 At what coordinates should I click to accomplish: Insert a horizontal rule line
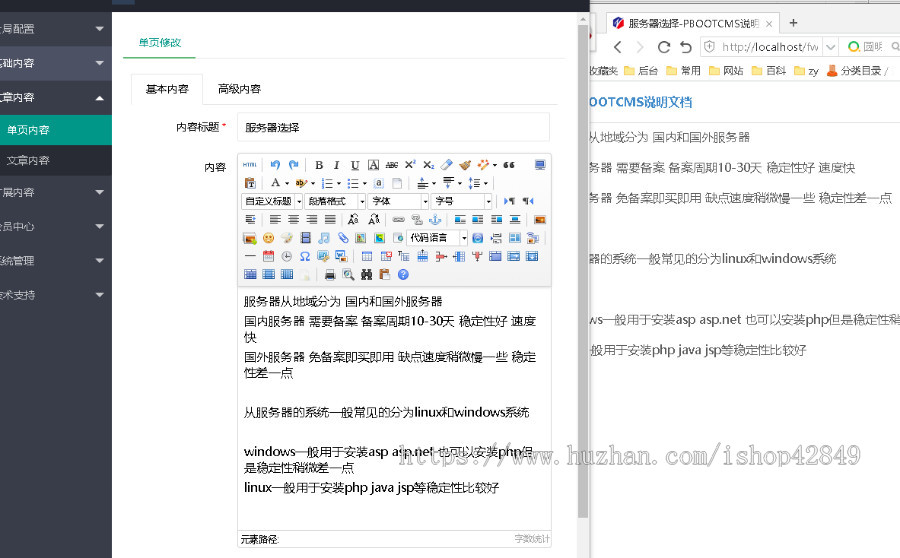(x=250, y=256)
